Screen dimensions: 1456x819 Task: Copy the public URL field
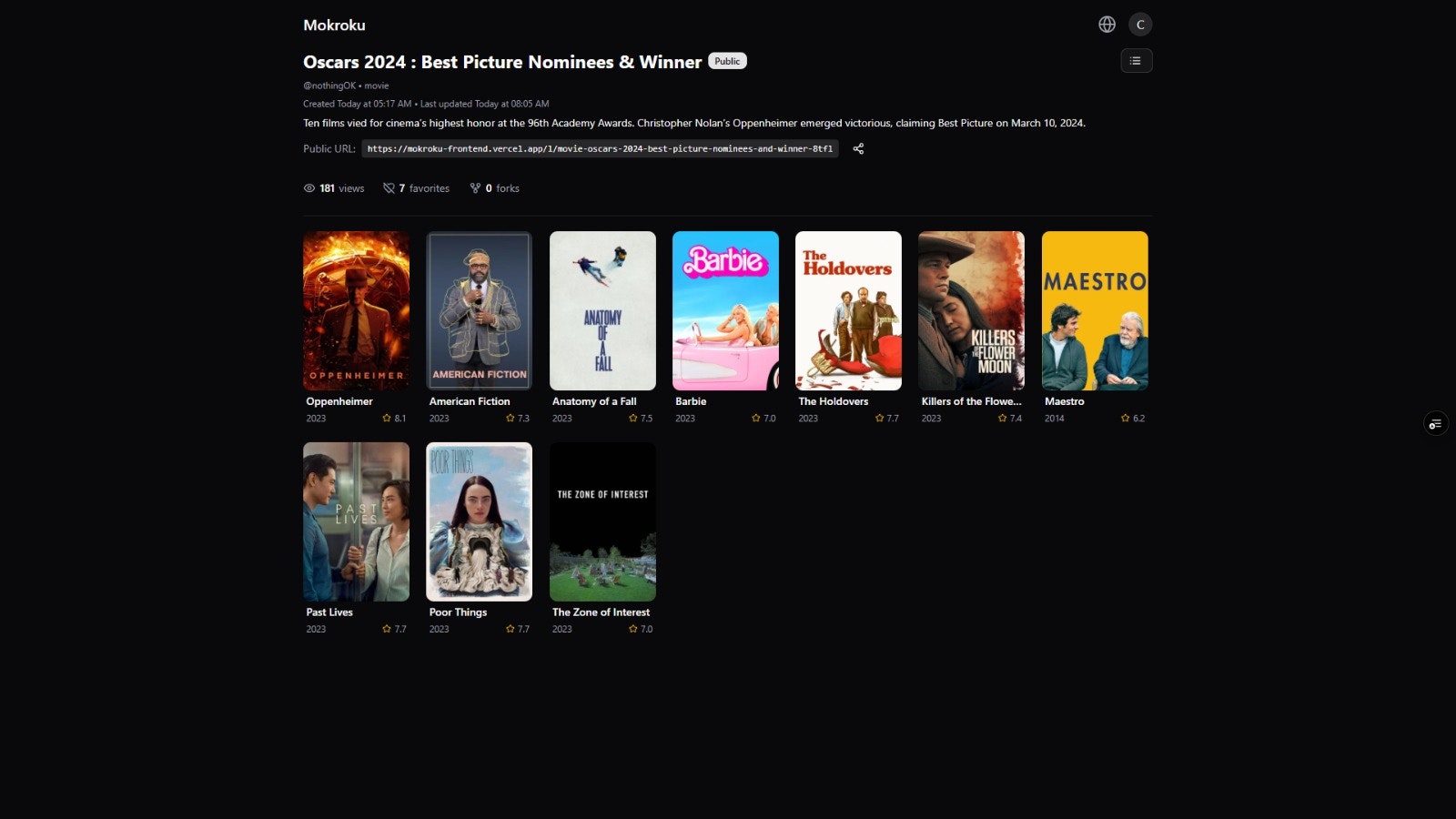point(600,148)
